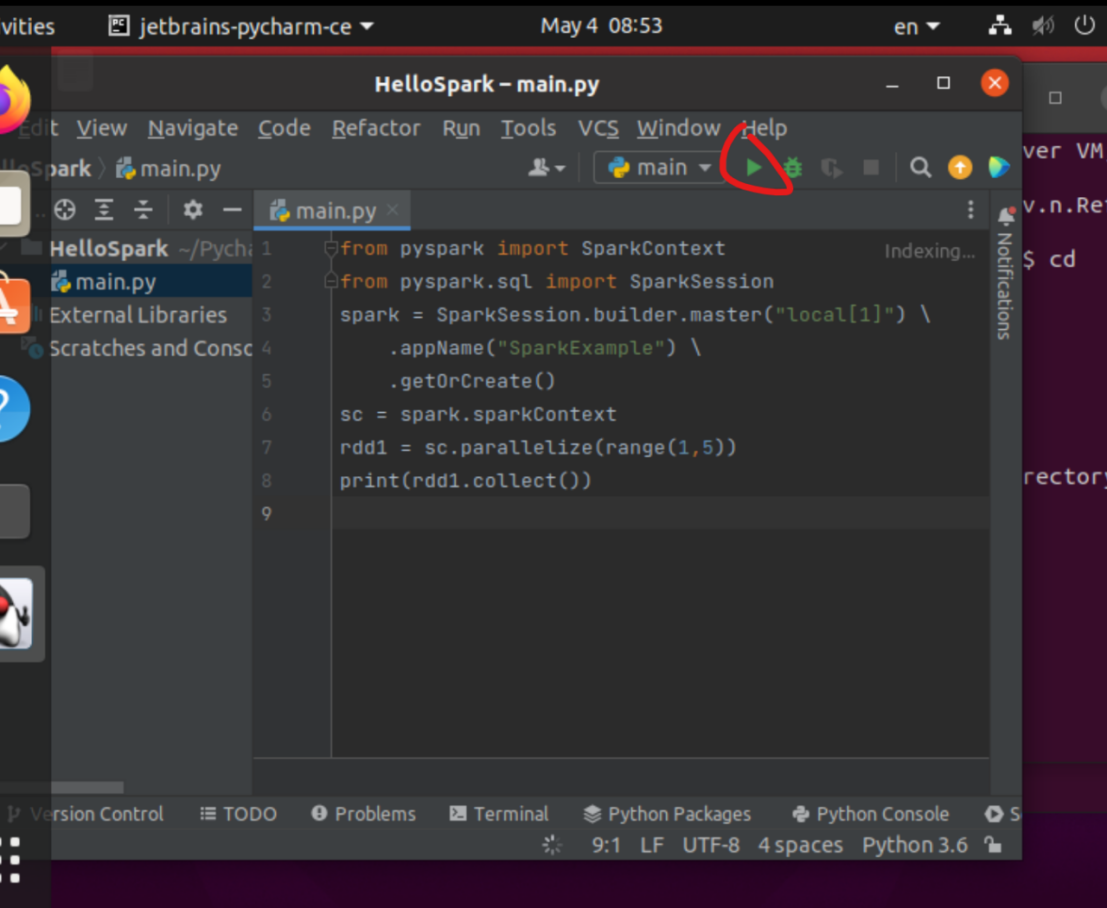Open Version Control tool window
The height and width of the screenshot is (908, 1107).
coord(85,814)
